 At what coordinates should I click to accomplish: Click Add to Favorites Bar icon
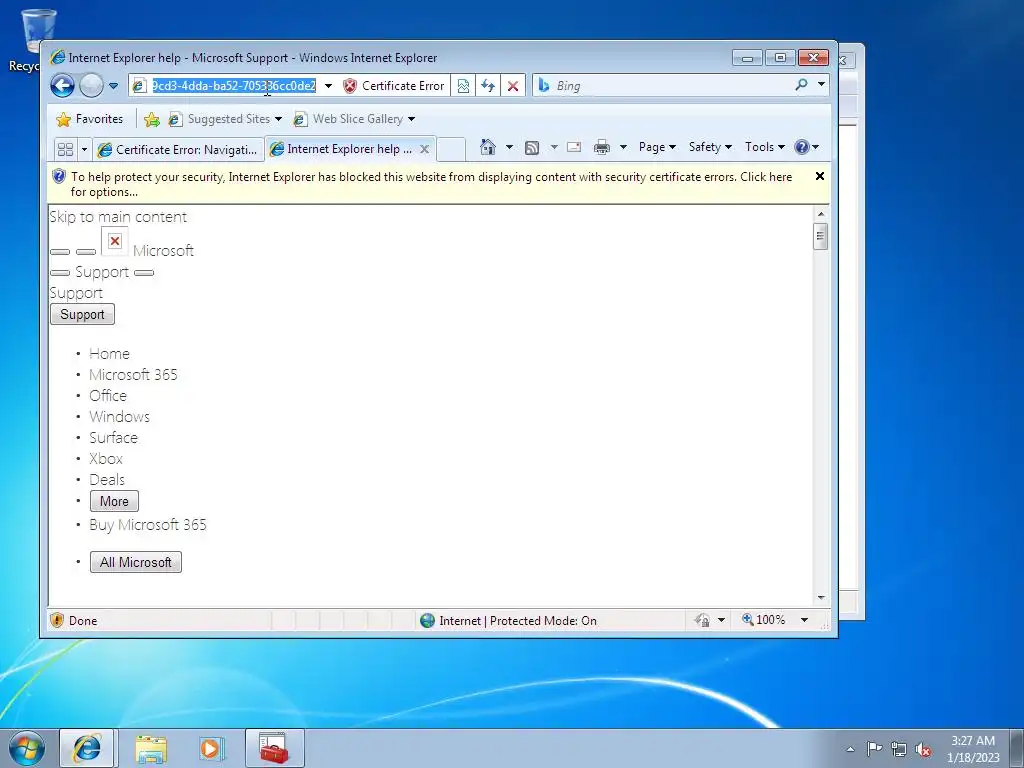152,119
